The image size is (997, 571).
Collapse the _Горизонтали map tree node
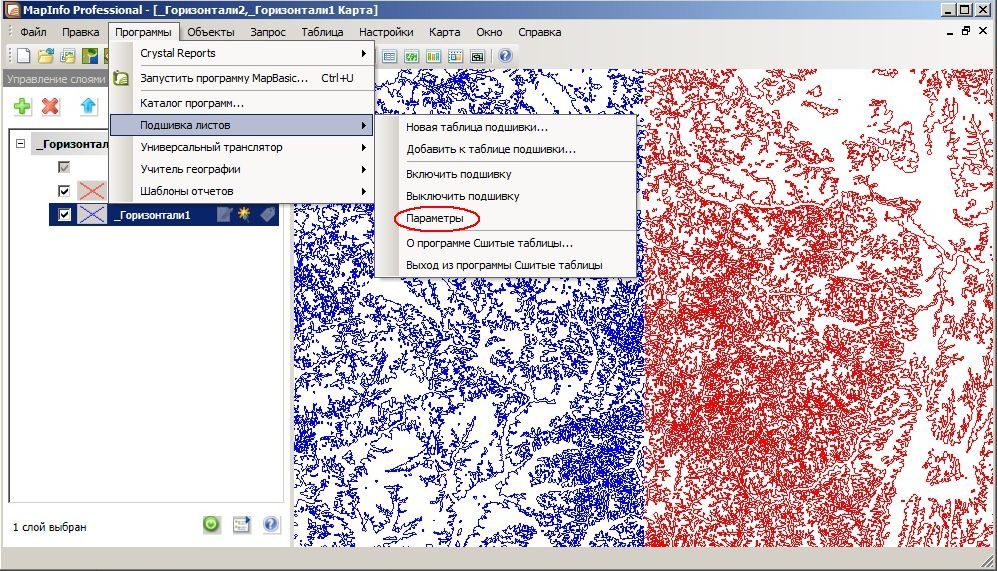(20, 144)
